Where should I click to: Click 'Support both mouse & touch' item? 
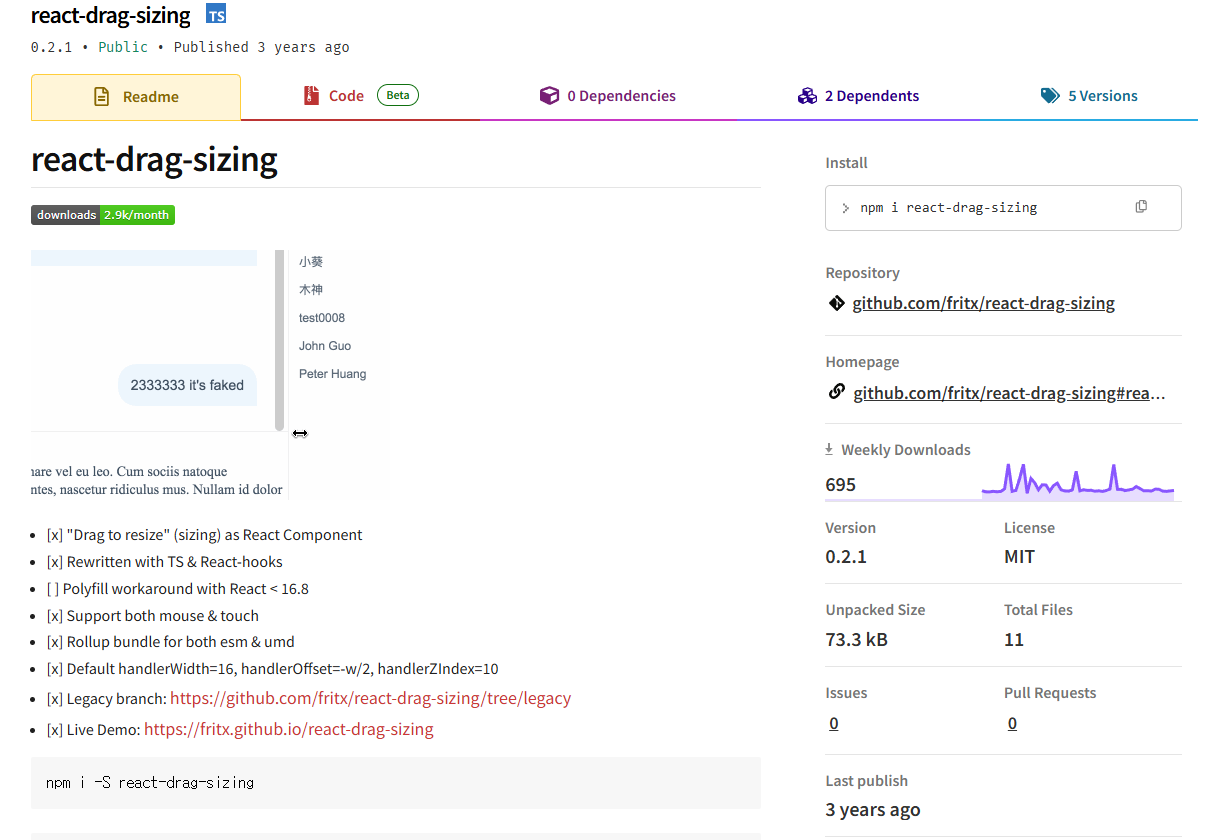pos(153,616)
